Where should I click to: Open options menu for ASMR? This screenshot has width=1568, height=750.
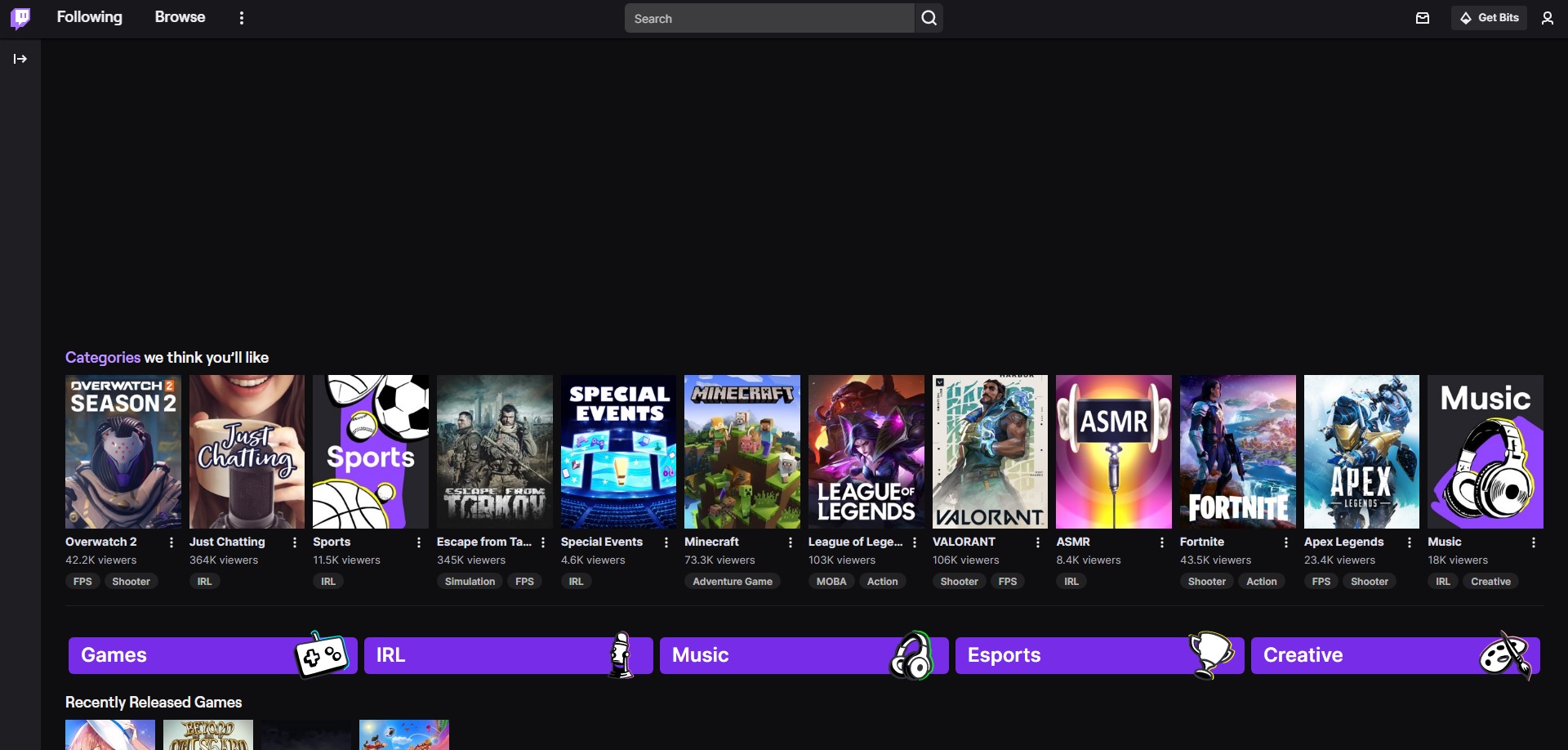coord(1162,542)
